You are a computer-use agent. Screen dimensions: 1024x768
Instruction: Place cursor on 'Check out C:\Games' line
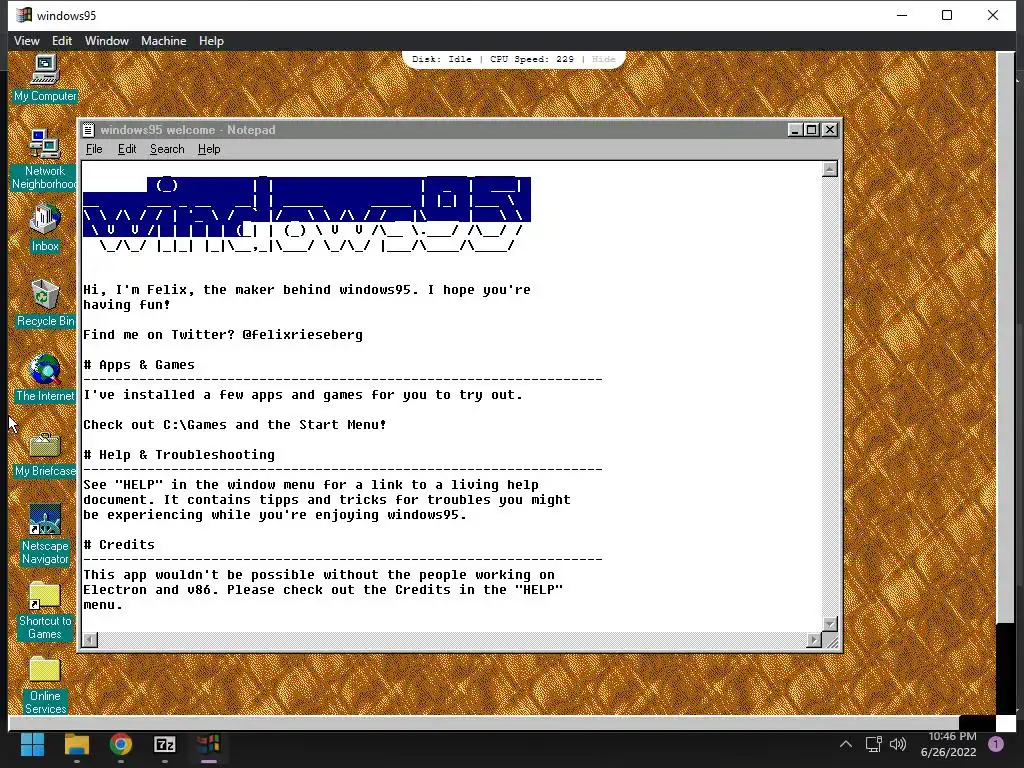pyautogui.click(x=234, y=424)
